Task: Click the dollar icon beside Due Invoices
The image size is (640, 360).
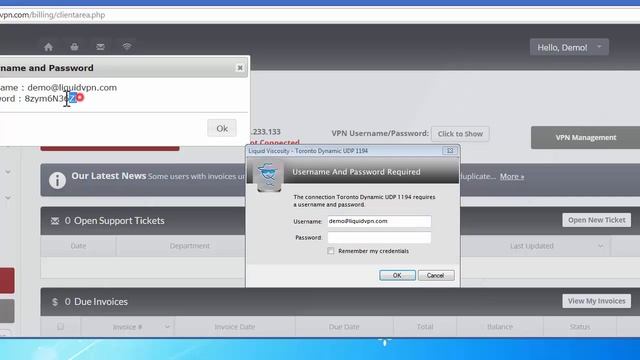Action: (x=55, y=302)
